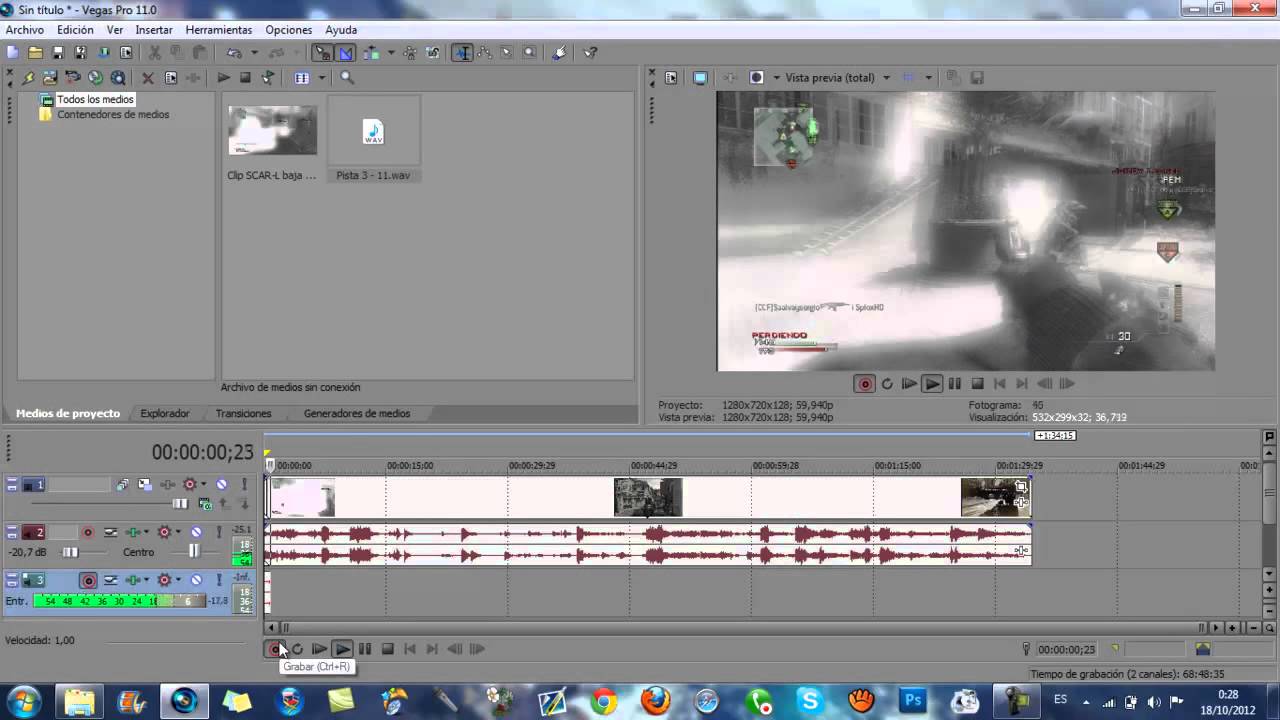The width and height of the screenshot is (1280, 720).
Task: Toggle Mute on audio track 2
Action: (x=196, y=532)
